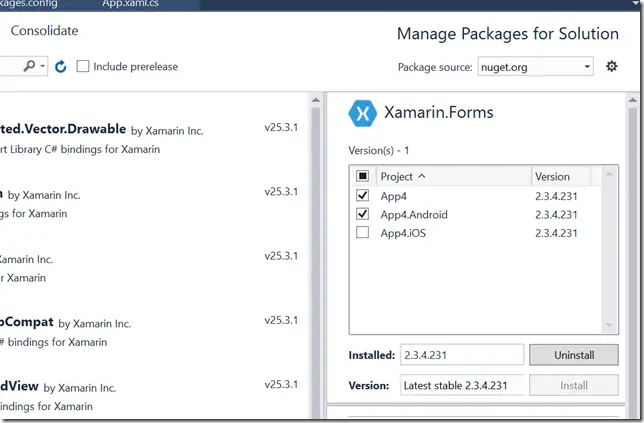The image size is (644, 423).
Task: Click the Uninstall button
Action: [x=574, y=355]
